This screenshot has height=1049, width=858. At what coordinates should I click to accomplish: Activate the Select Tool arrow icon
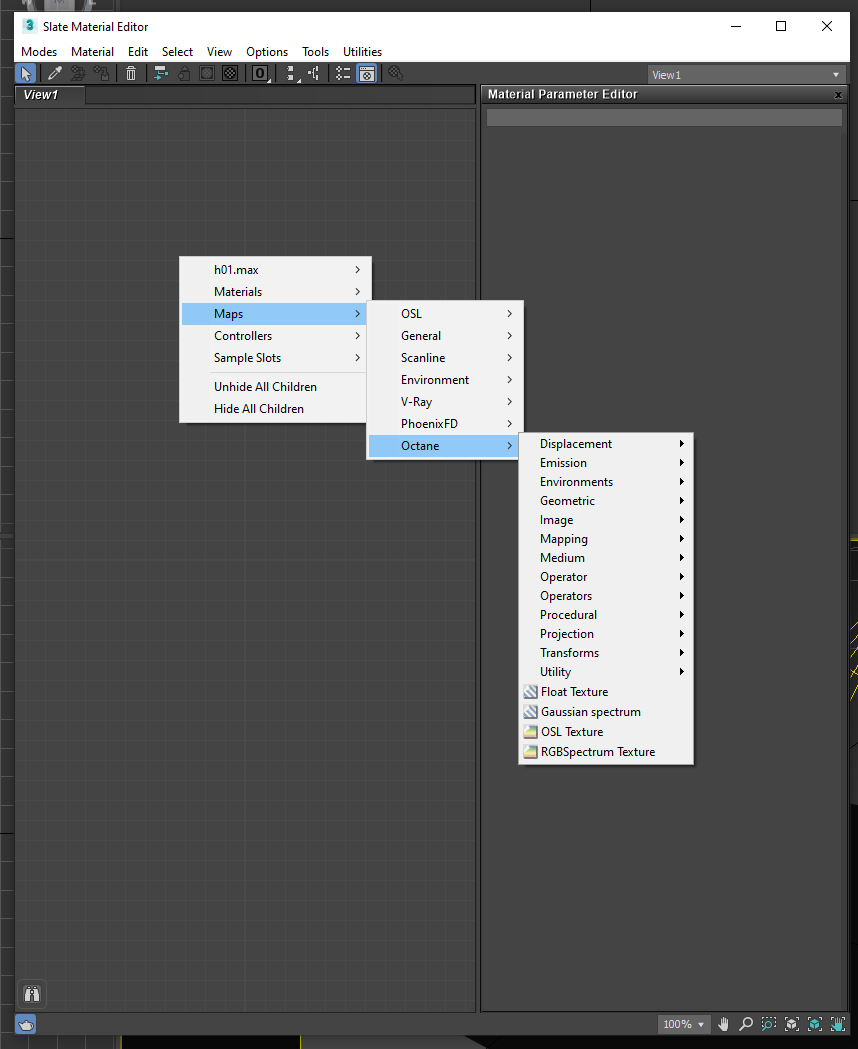point(26,74)
